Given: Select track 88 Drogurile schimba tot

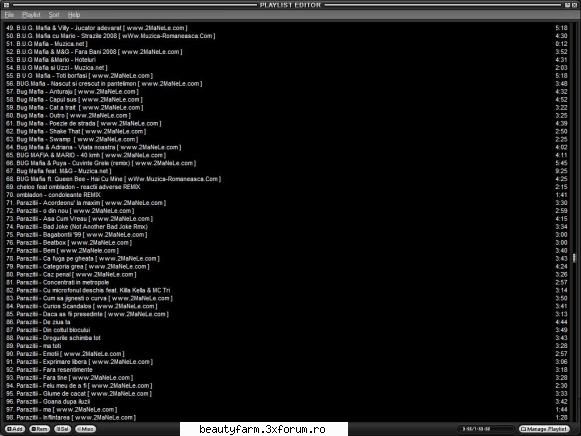Looking at the screenshot, I should (286, 338).
